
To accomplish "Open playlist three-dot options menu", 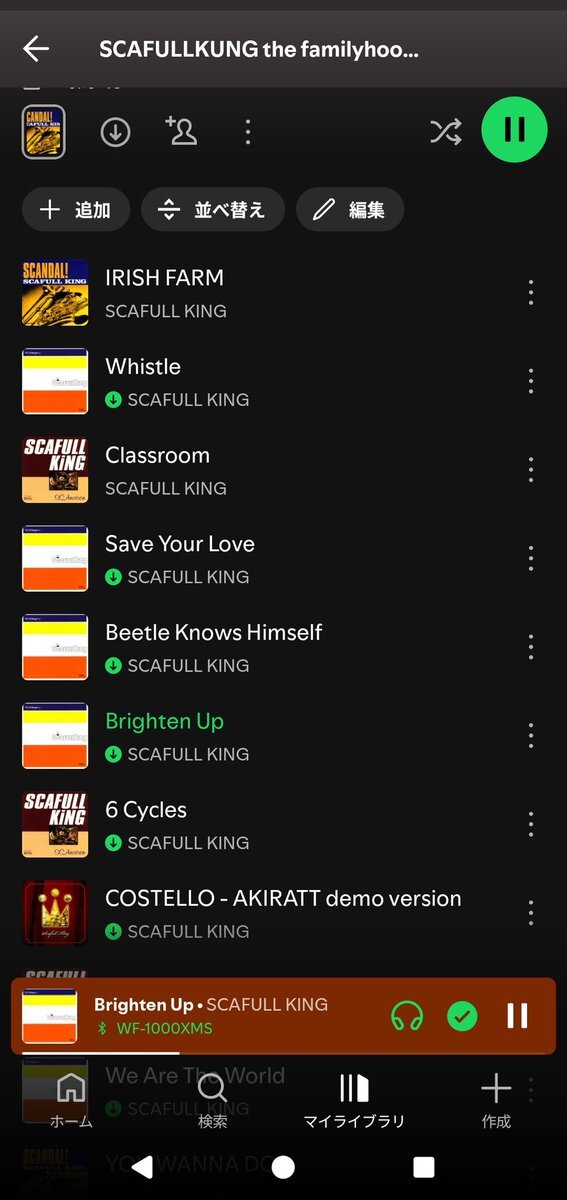I will click(x=248, y=132).
